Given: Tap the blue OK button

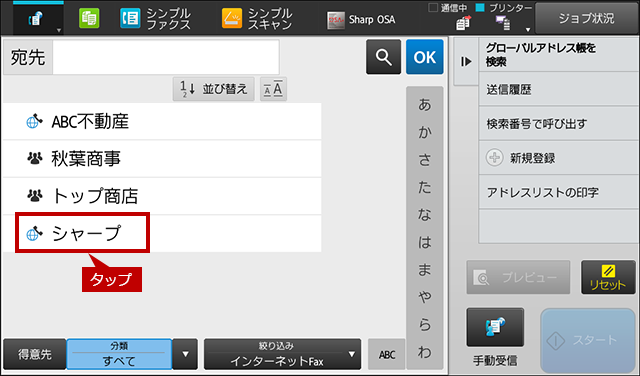Looking at the screenshot, I should point(424,57).
